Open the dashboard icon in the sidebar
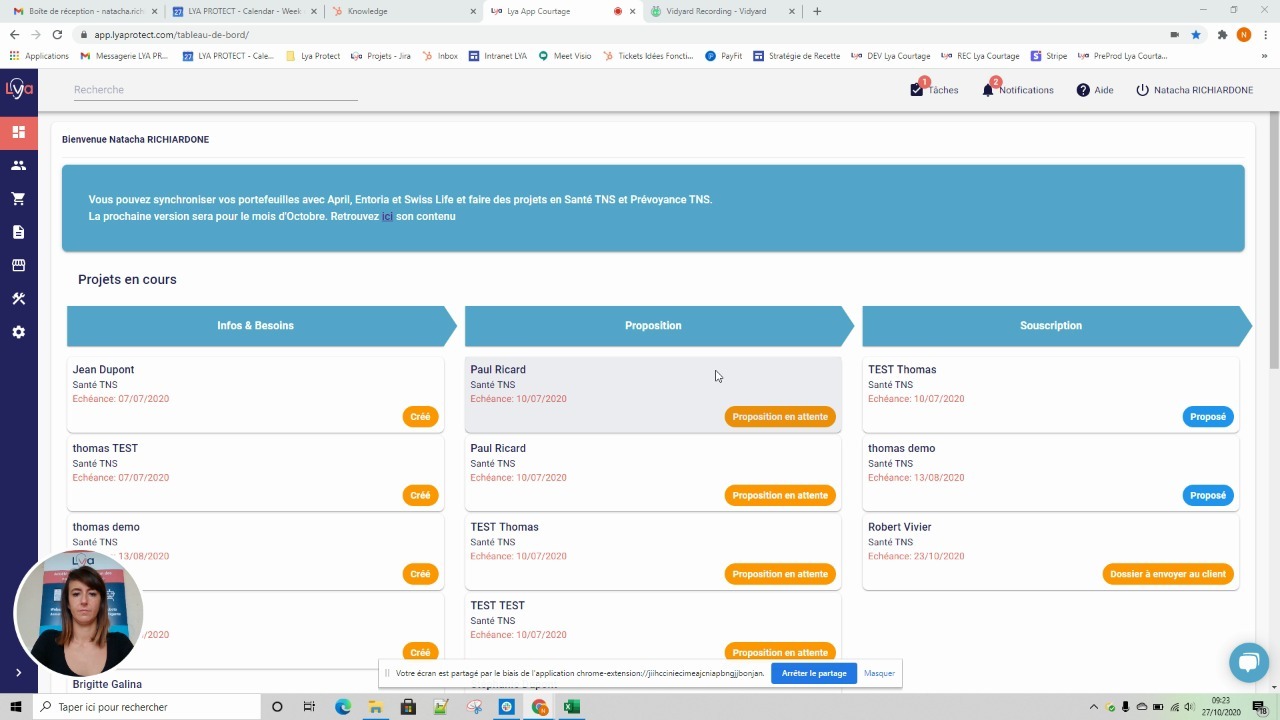 (x=18, y=132)
